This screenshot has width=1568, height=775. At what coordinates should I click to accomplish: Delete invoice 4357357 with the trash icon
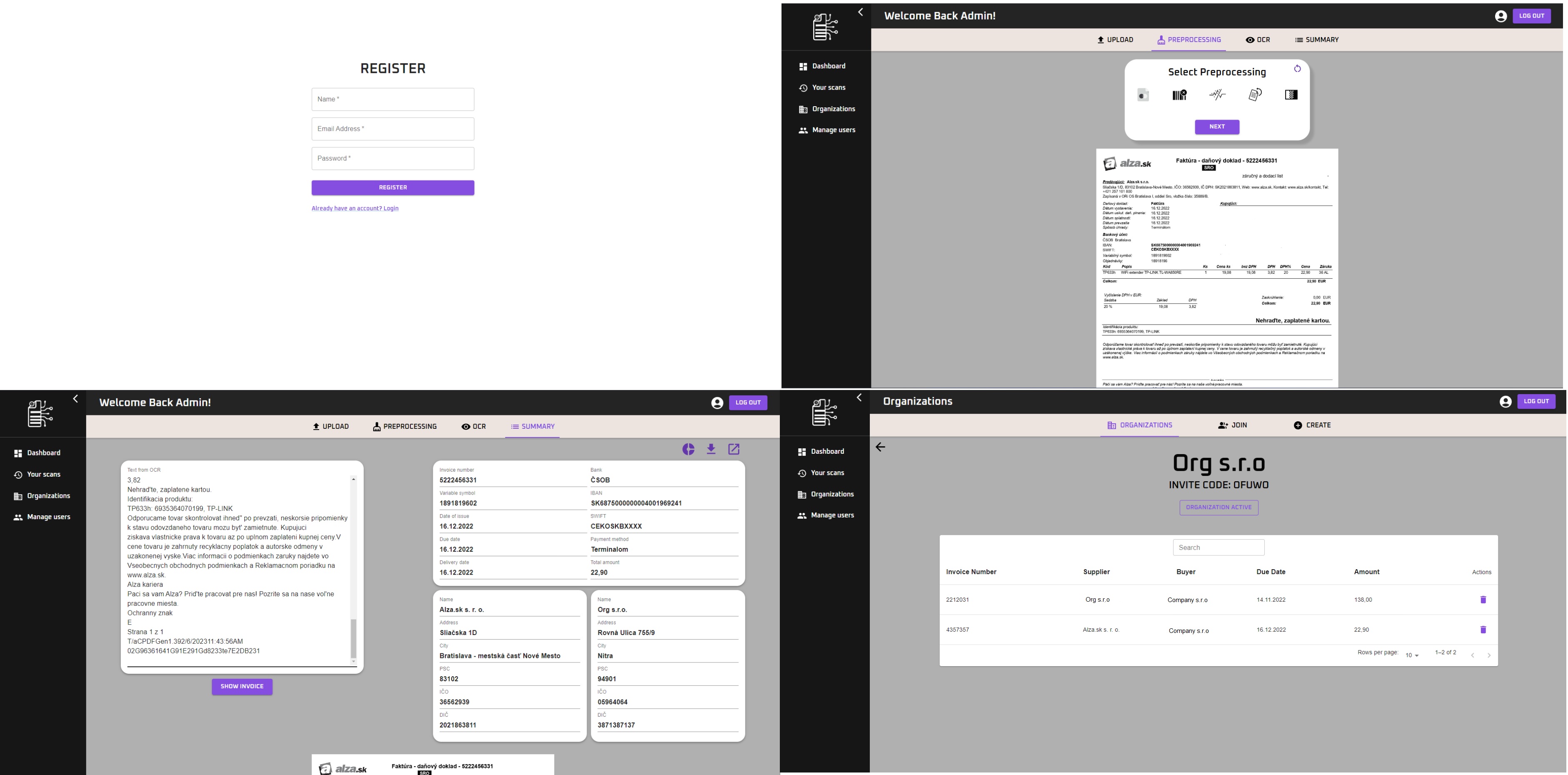pos(1483,630)
